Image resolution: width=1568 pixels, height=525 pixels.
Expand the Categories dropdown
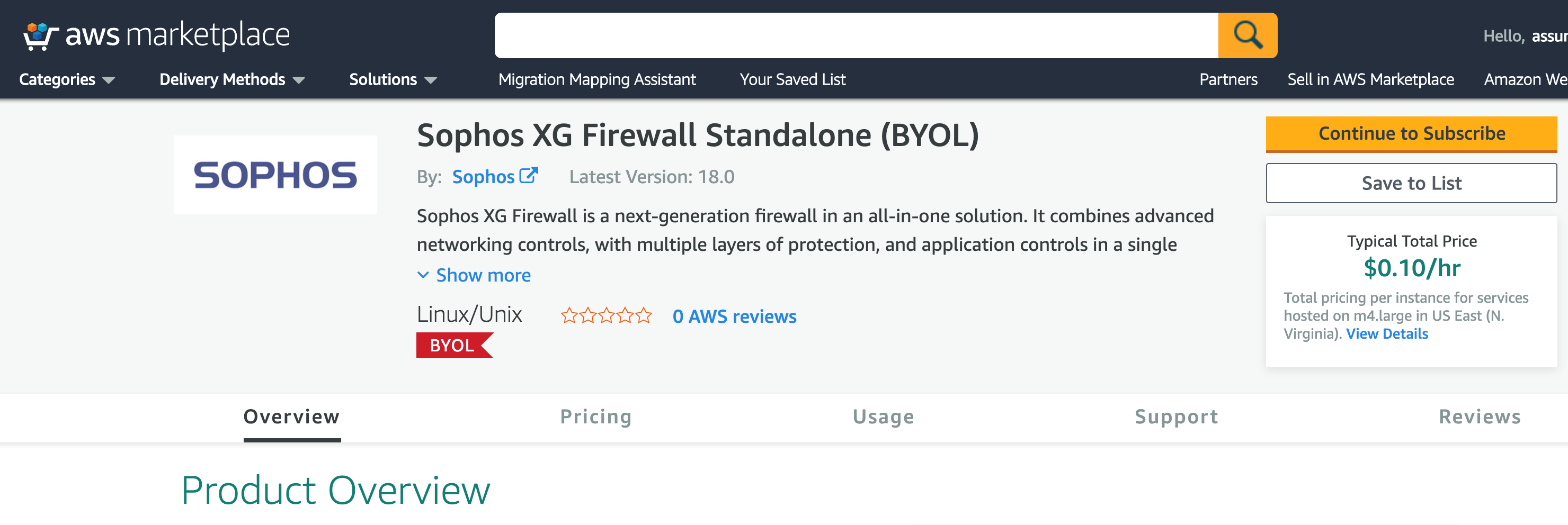click(67, 79)
